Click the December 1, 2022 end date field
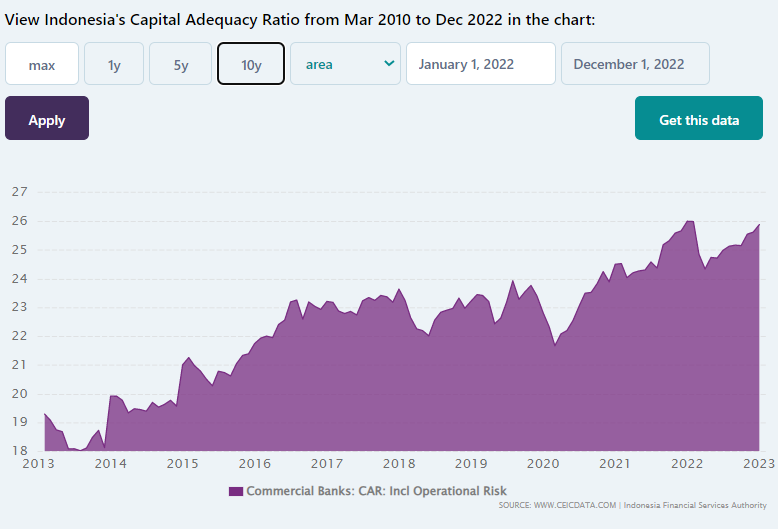The width and height of the screenshot is (778, 529). pos(635,65)
